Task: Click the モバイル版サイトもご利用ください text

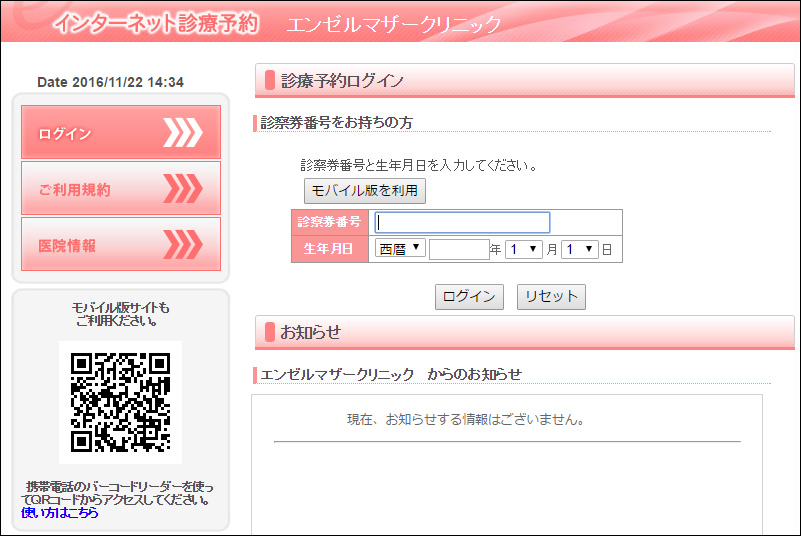Action: pyautogui.click(x=120, y=314)
